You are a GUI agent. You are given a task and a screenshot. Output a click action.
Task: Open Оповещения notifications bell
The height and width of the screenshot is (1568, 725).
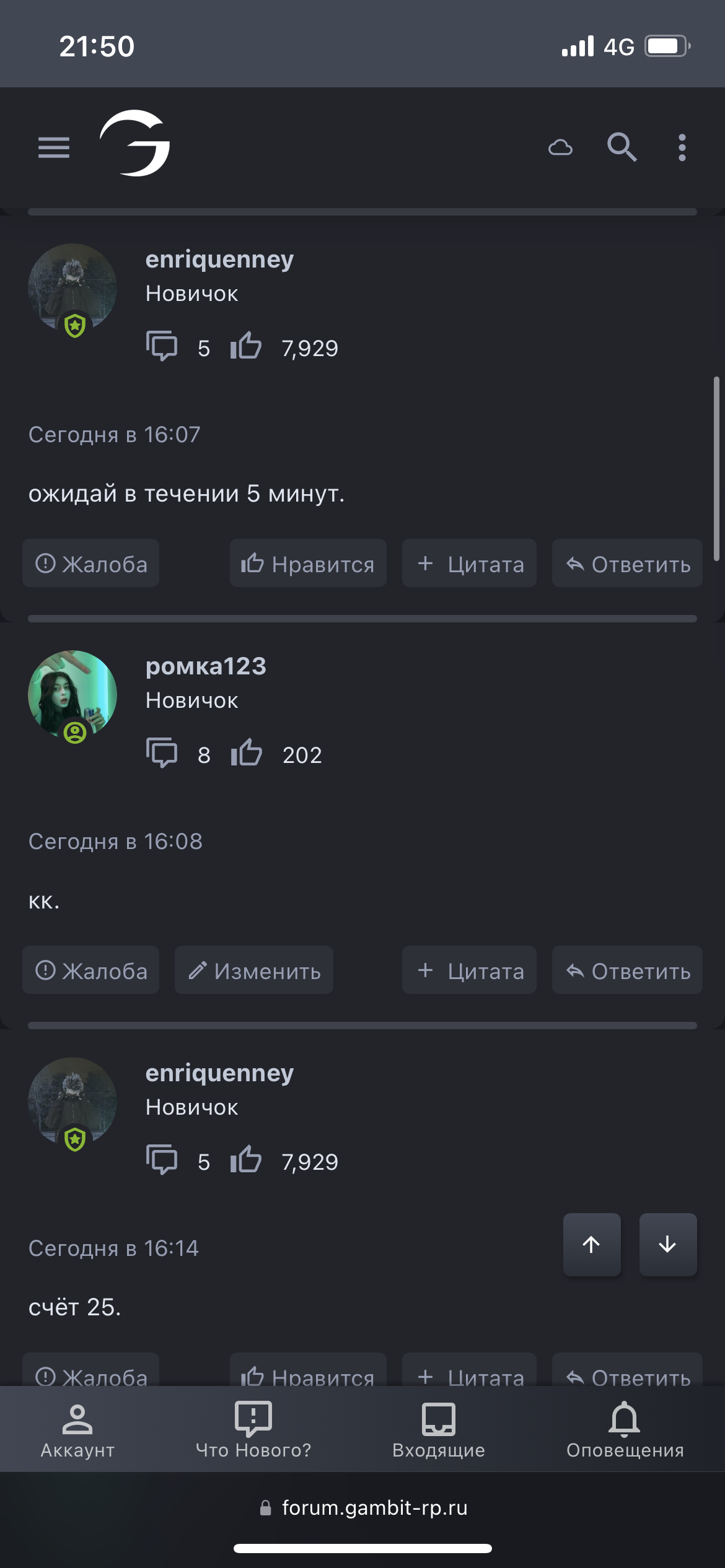pos(625,1429)
